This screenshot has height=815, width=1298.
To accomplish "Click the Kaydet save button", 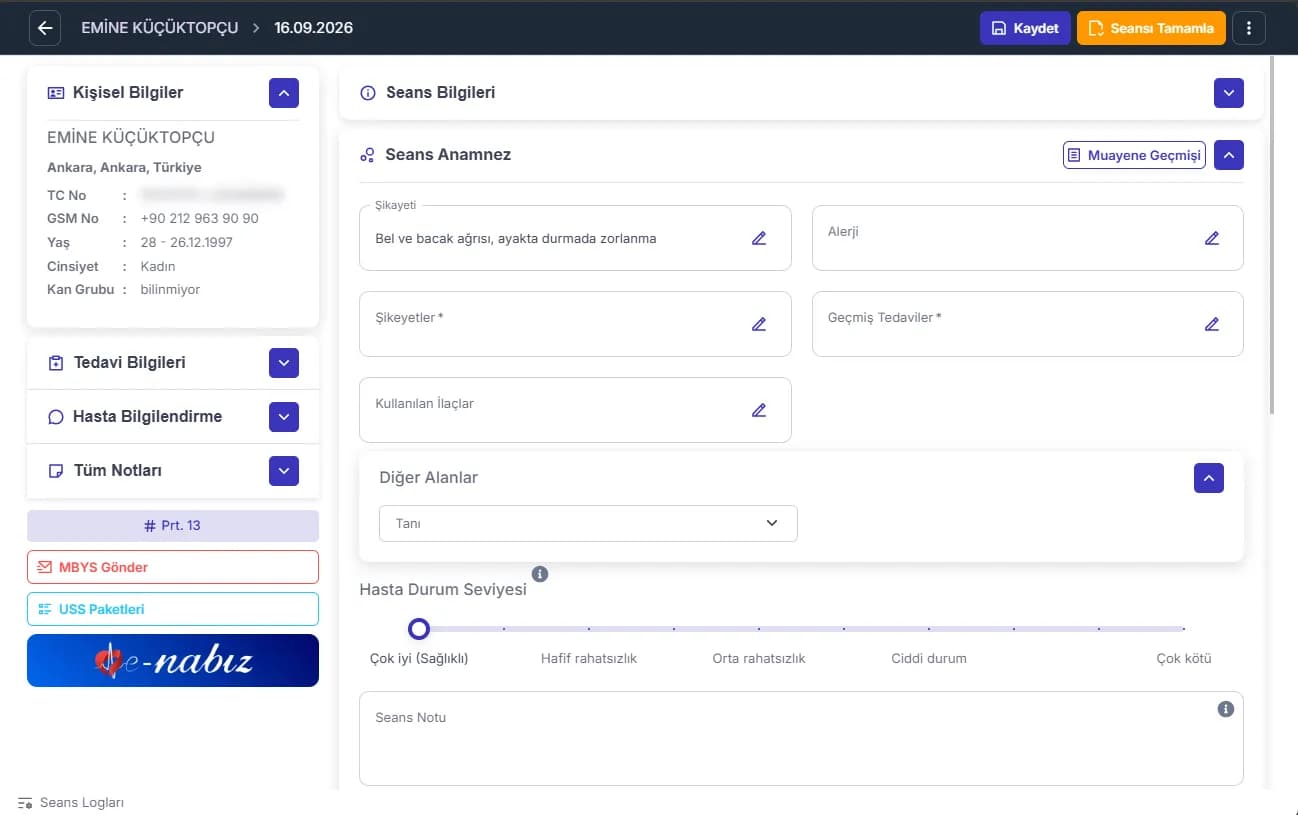I will click(1025, 28).
